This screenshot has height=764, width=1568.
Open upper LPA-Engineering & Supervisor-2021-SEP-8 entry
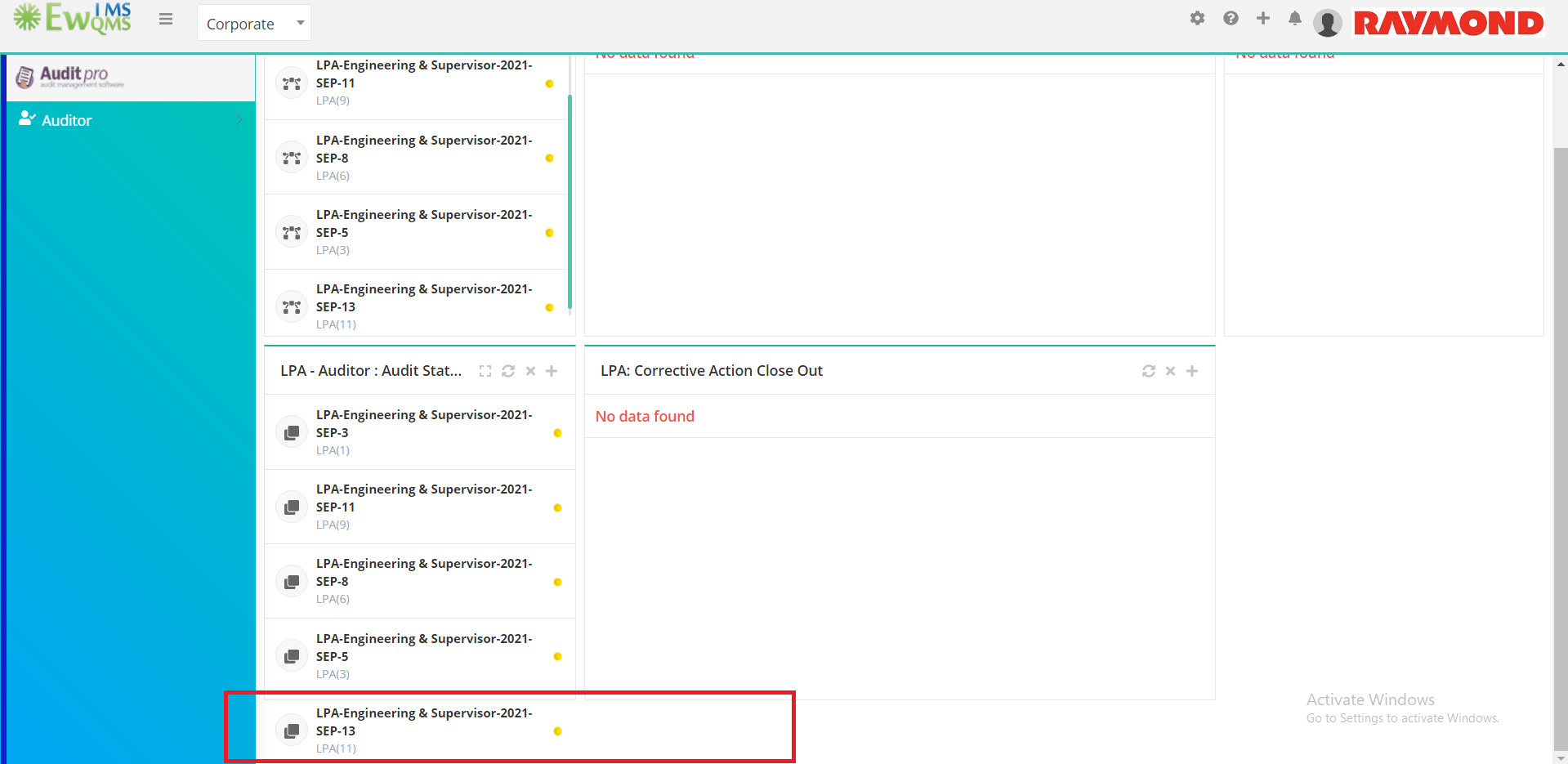pyautogui.click(x=424, y=149)
